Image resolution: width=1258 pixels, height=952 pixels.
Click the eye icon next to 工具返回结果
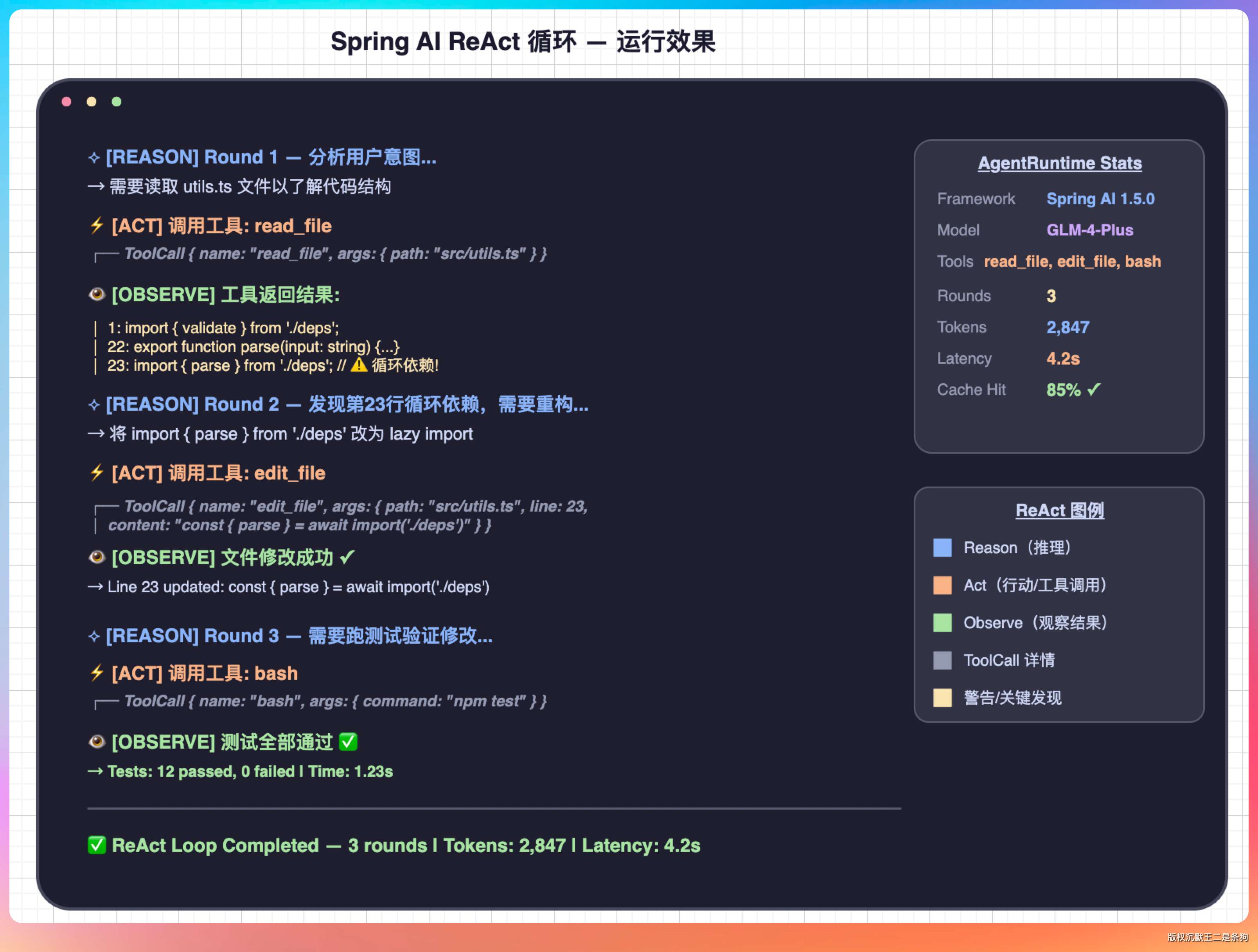point(97,294)
